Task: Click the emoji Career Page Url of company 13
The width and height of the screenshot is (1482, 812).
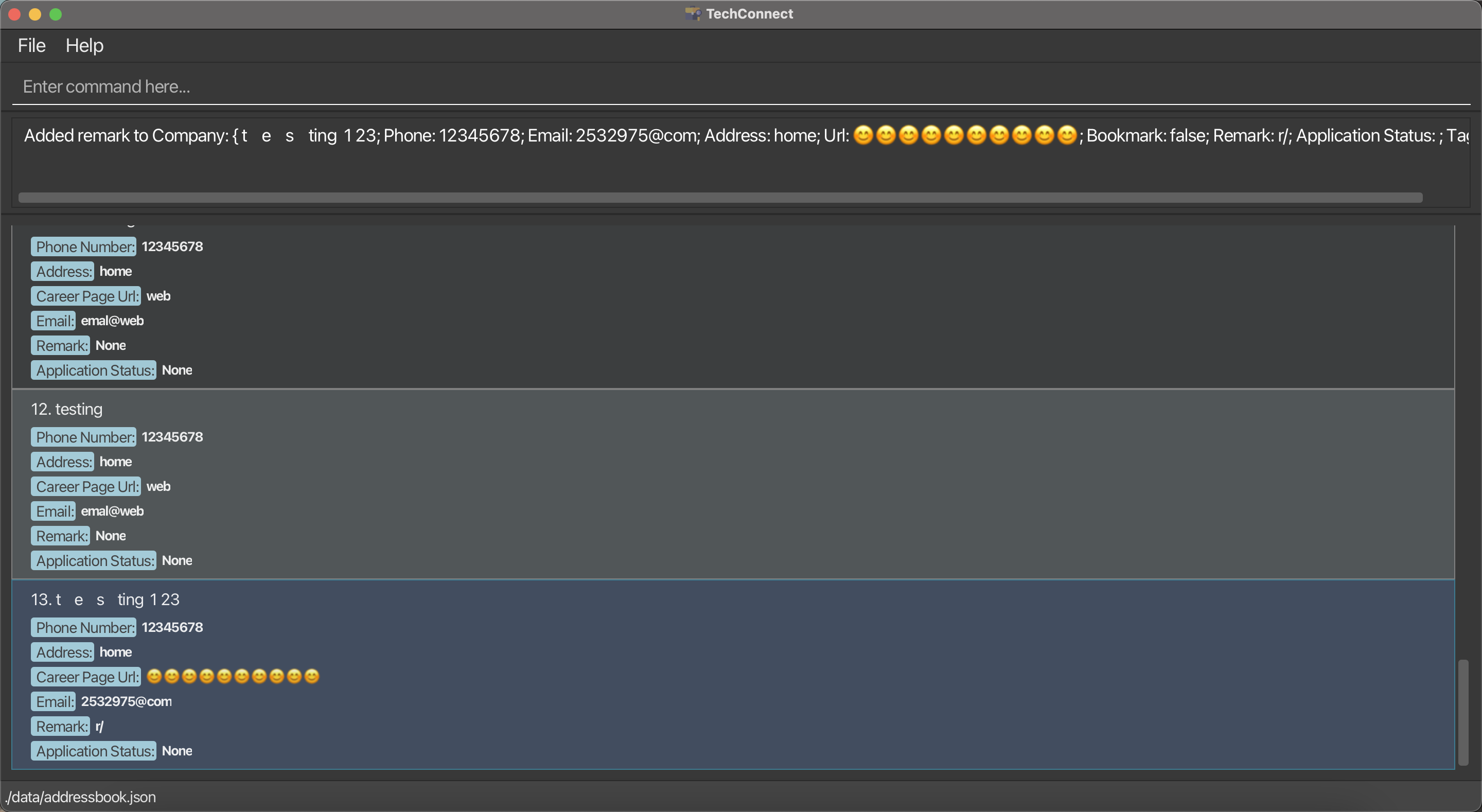Action: tap(233, 676)
